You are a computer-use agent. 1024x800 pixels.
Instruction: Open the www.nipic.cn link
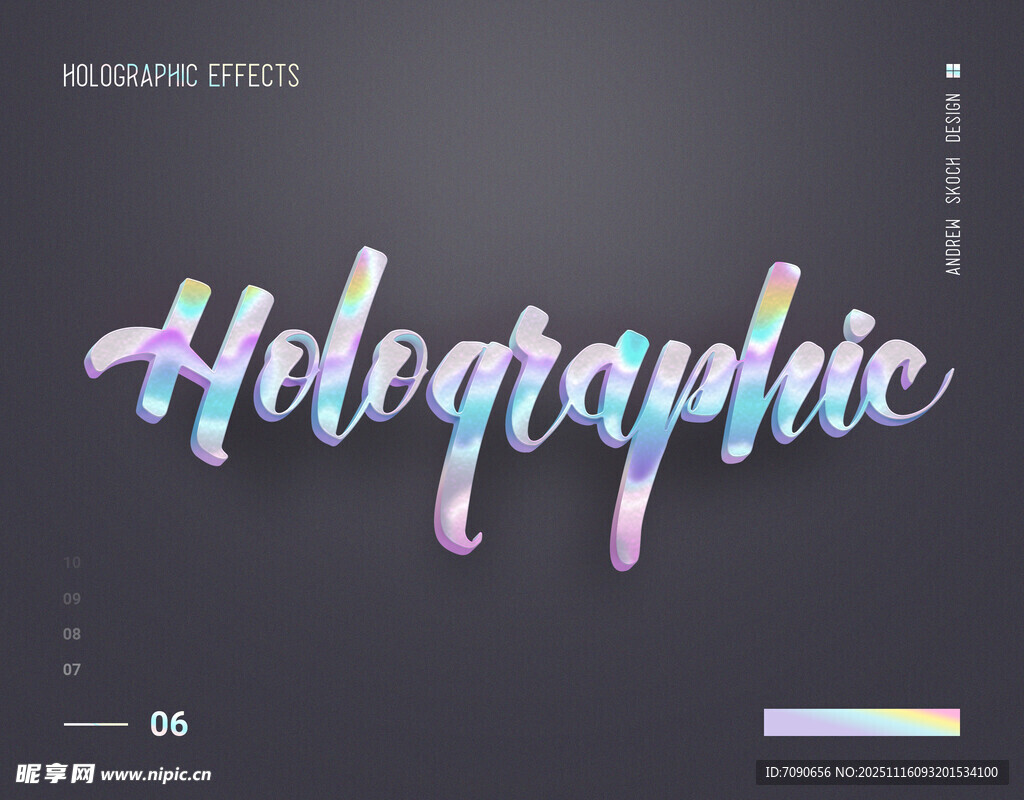coord(156,774)
